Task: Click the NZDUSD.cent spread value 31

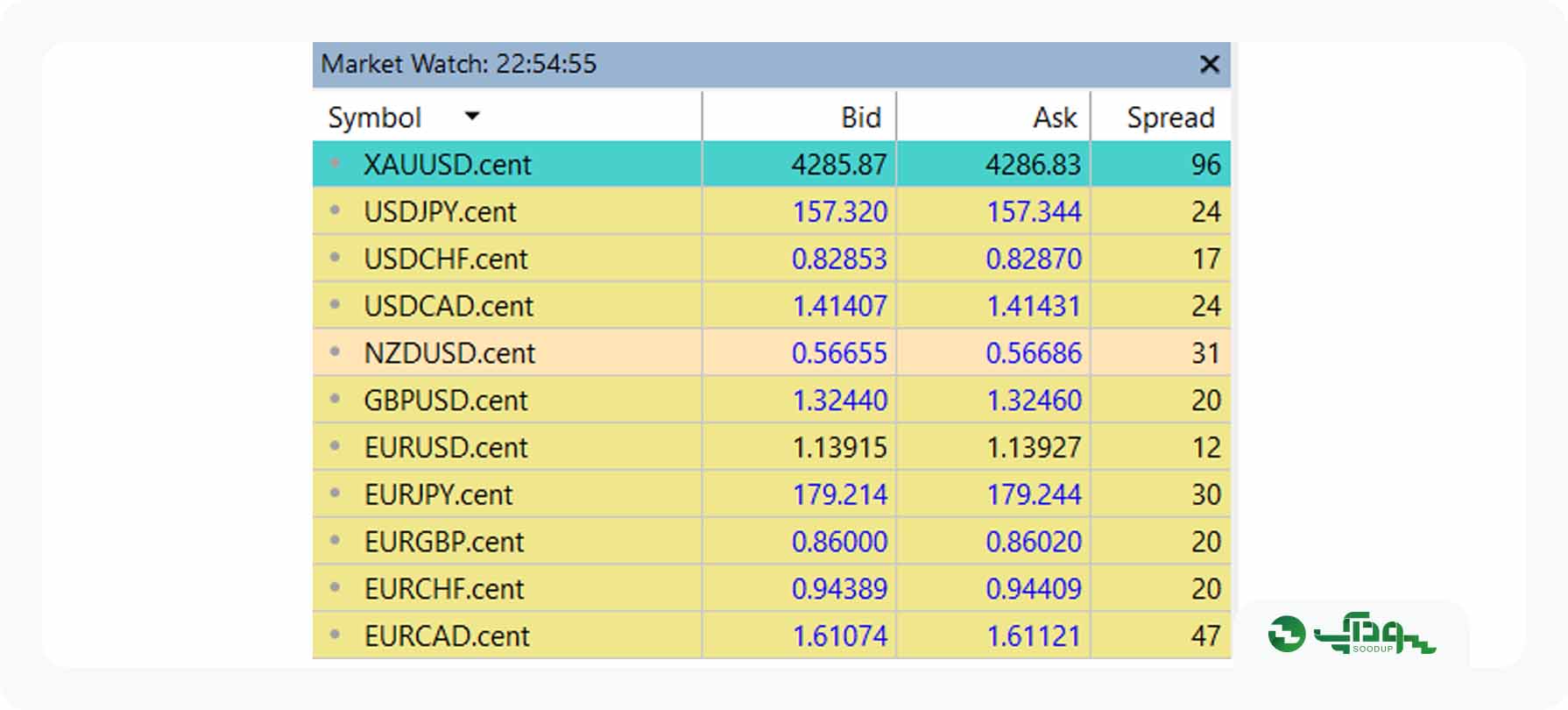Action: [x=1206, y=353]
